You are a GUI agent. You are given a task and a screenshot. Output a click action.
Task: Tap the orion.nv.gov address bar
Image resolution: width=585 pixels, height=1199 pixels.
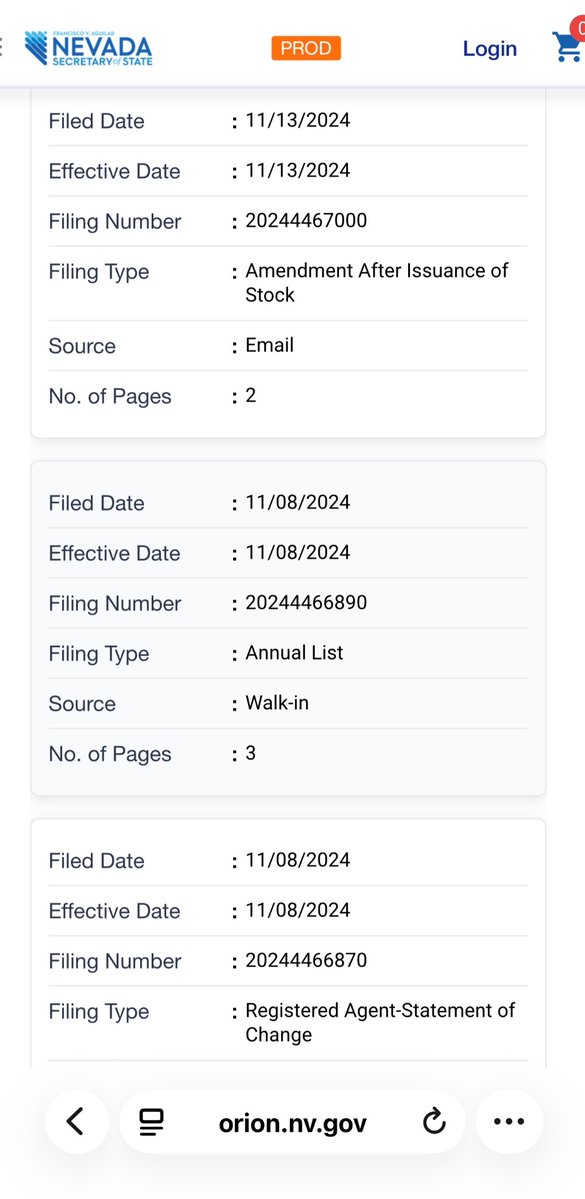click(x=292, y=1123)
